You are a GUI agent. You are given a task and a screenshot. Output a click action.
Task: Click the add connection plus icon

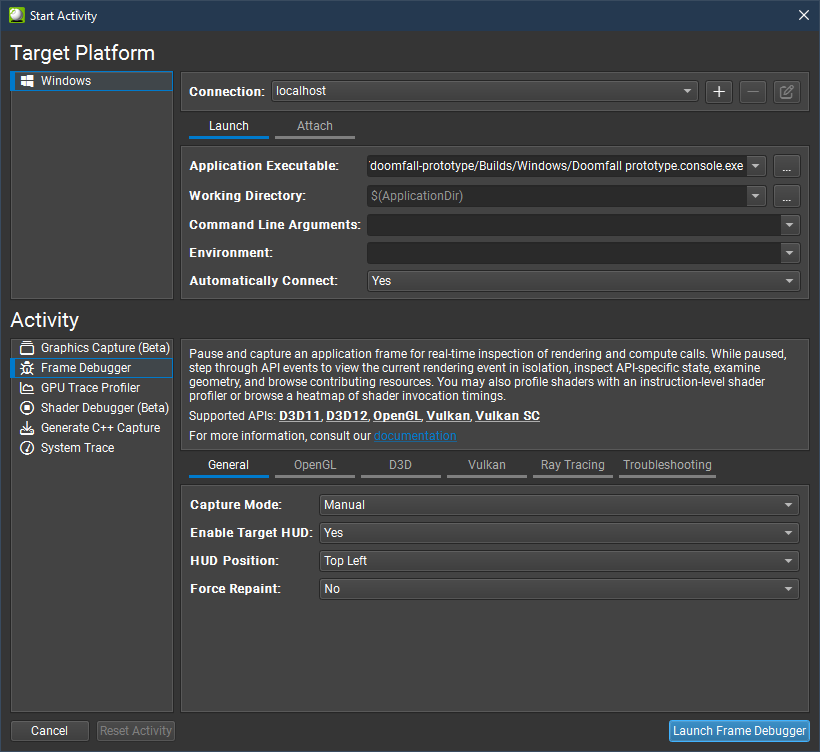[718, 92]
